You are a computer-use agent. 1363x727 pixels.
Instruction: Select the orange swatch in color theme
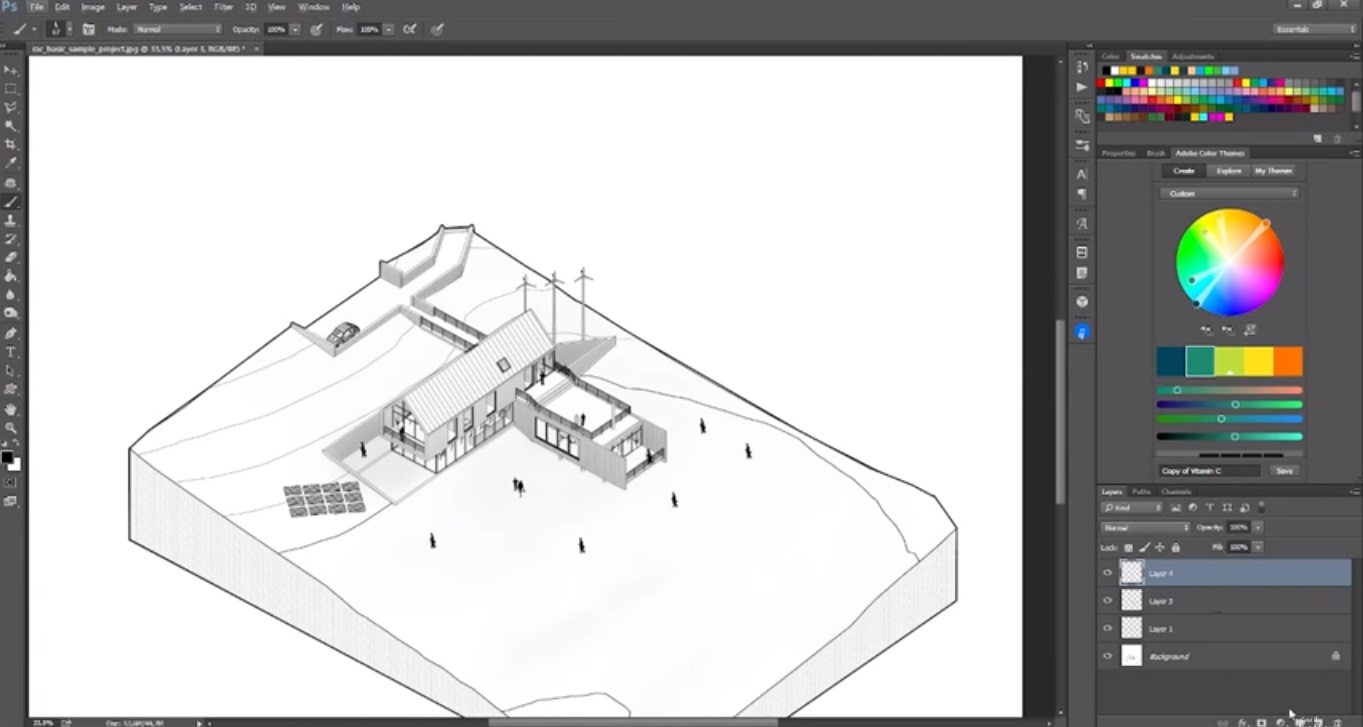coord(1288,361)
